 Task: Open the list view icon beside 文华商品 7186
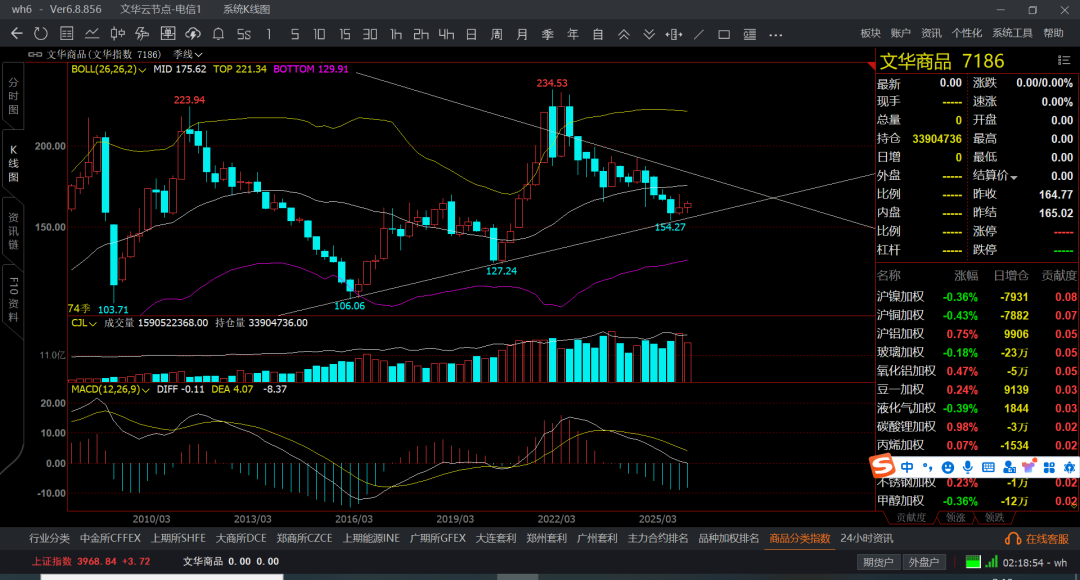pyautogui.click(x=1064, y=62)
